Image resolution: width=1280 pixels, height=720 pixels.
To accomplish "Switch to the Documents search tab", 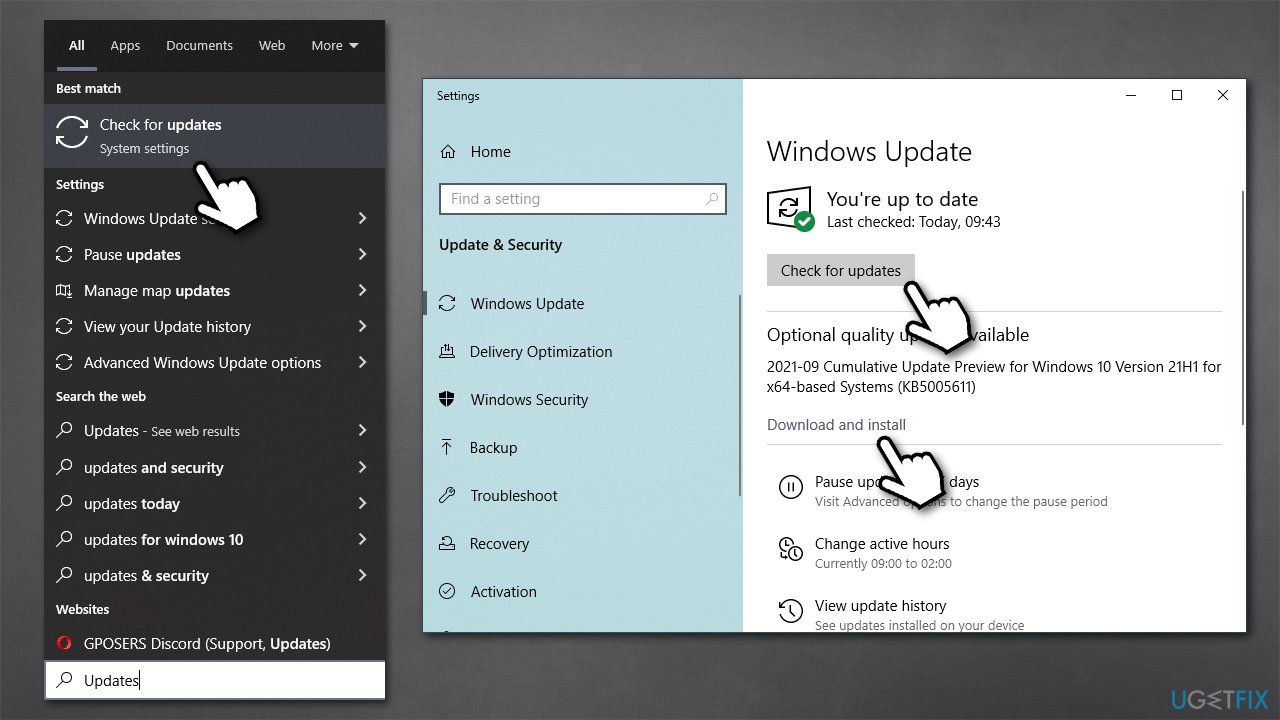I will coord(199,45).
